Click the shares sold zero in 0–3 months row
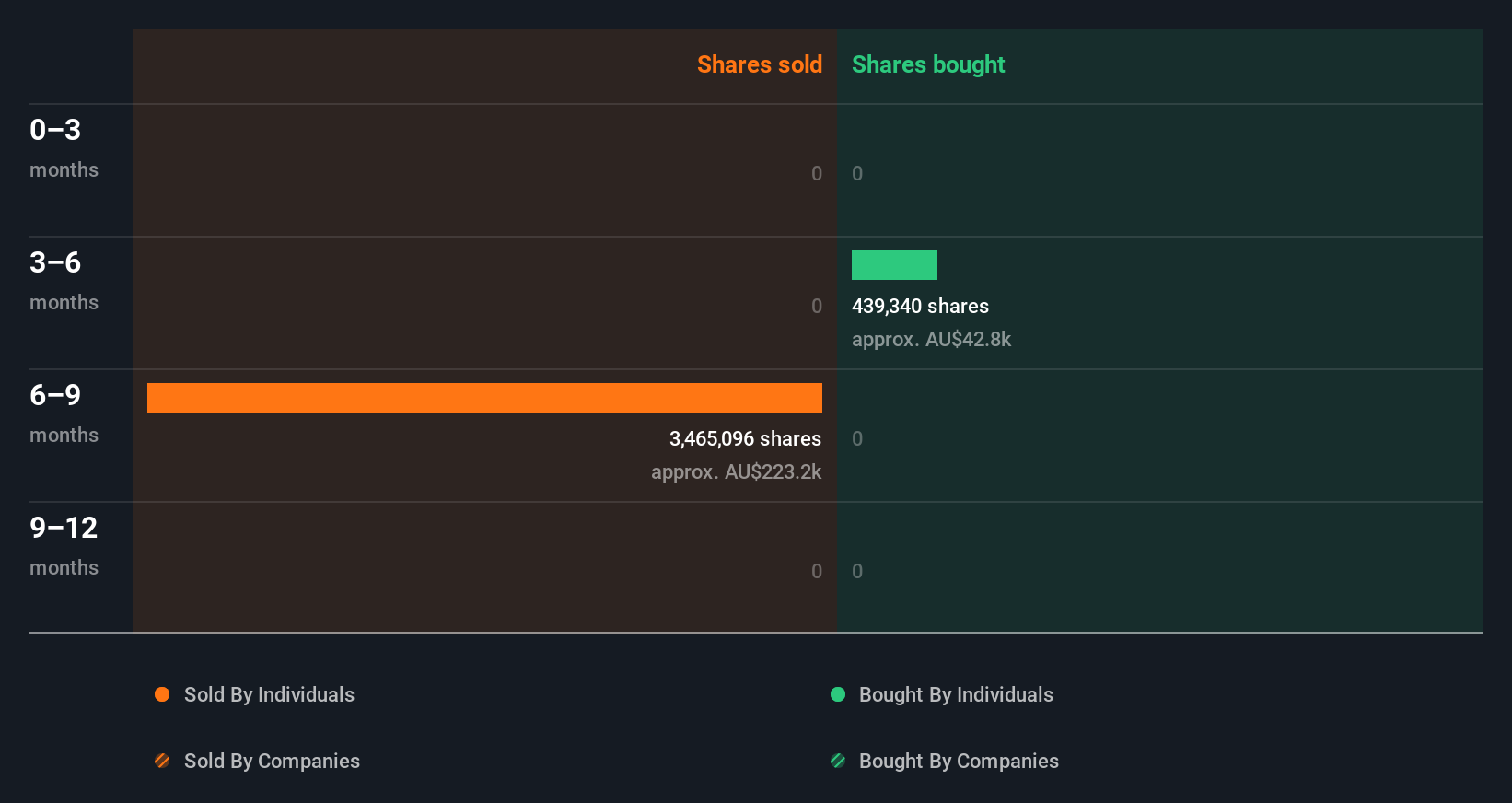Image resolution: width=1512 pixels, height=803 pixels. tap(817, 173)
